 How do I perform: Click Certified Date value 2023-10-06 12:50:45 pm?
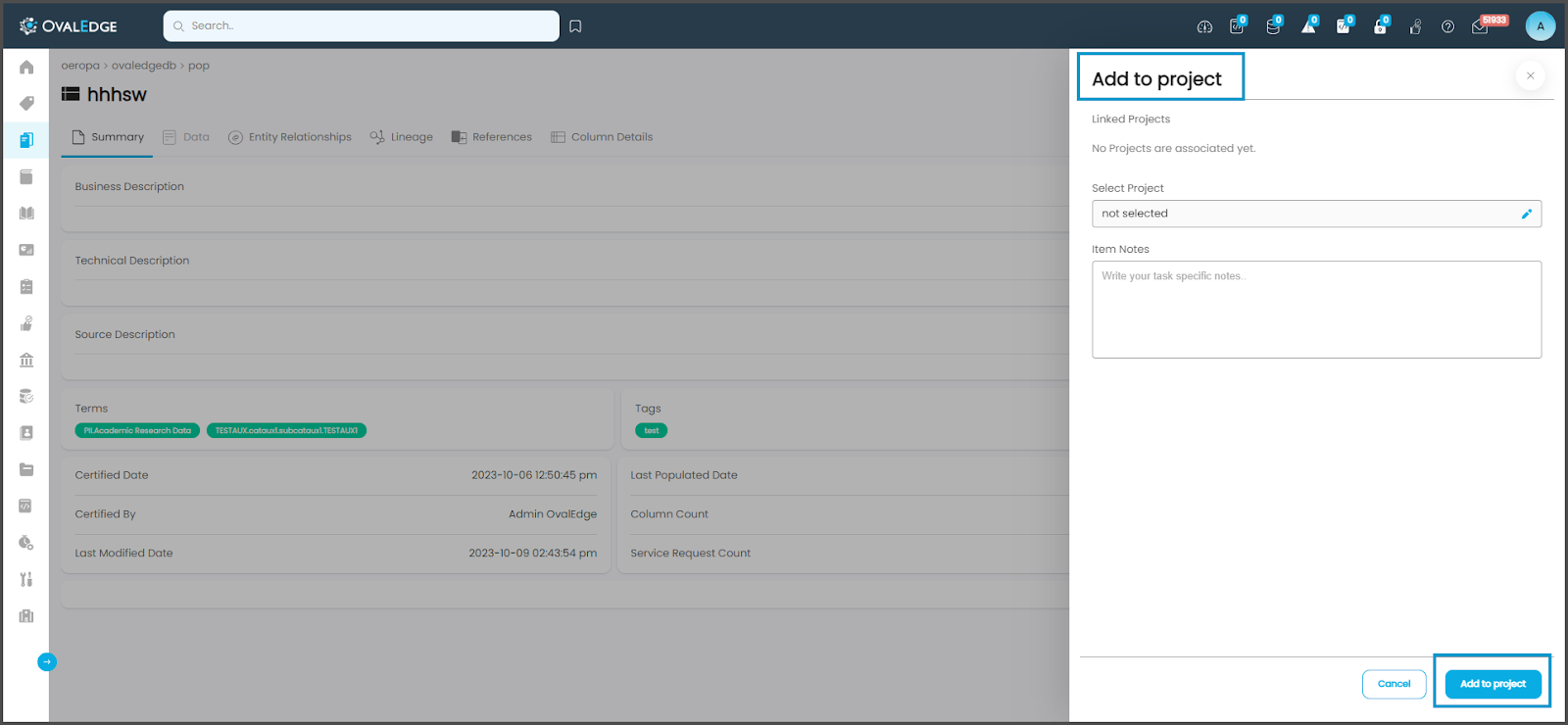click(534, 475)
